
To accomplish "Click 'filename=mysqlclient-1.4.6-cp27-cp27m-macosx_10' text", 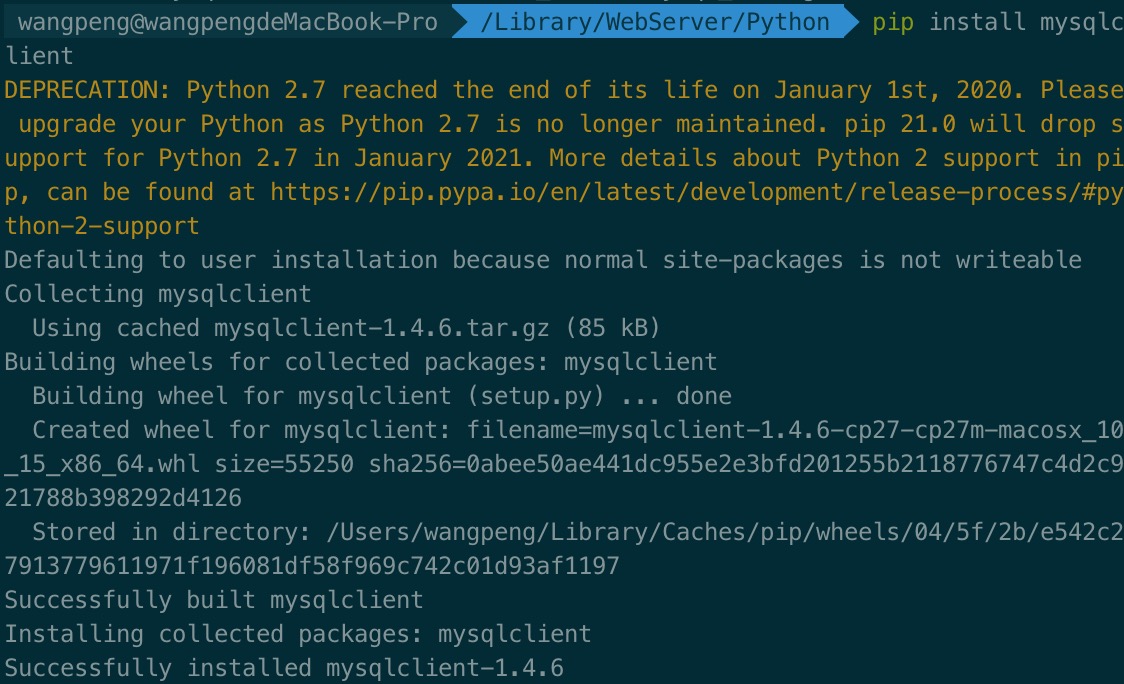I will [795, 429].
